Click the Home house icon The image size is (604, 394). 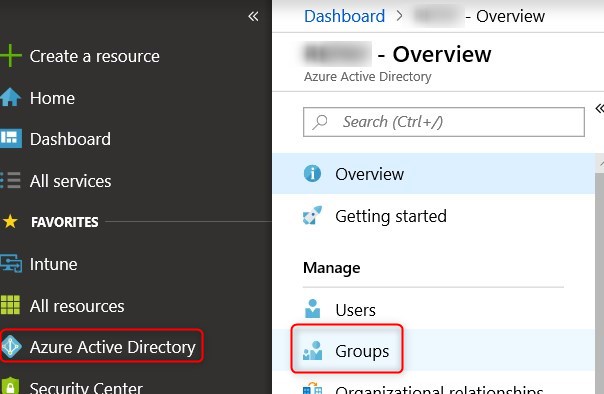tap(10, 97)
